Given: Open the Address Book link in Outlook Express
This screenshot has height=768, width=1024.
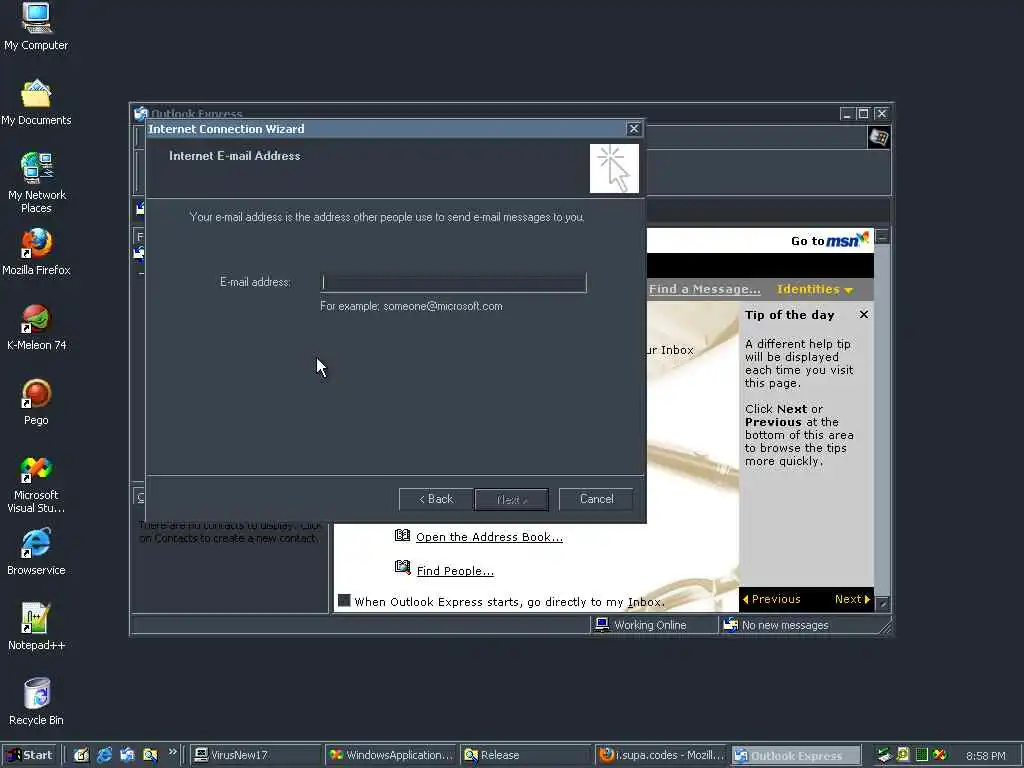Looking at the screenshot, I should (x=489, y=537).
